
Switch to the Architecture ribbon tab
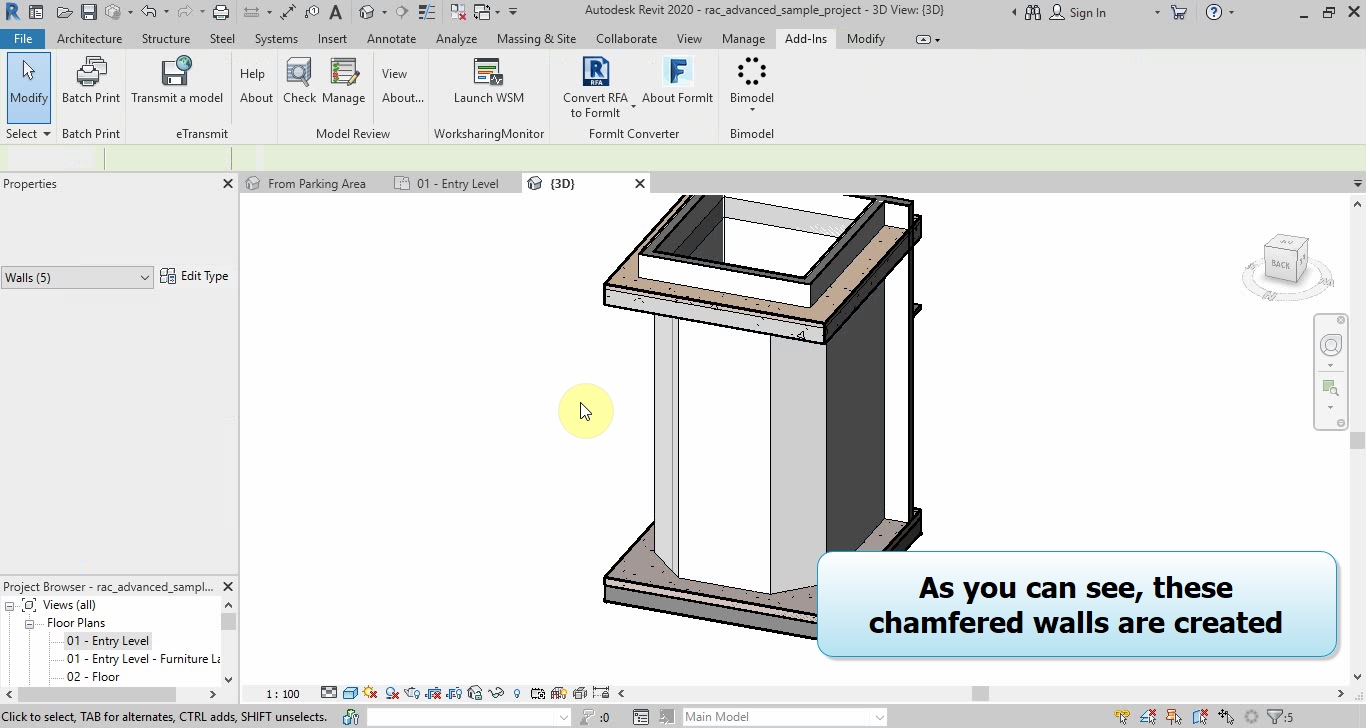coord(89,39)
